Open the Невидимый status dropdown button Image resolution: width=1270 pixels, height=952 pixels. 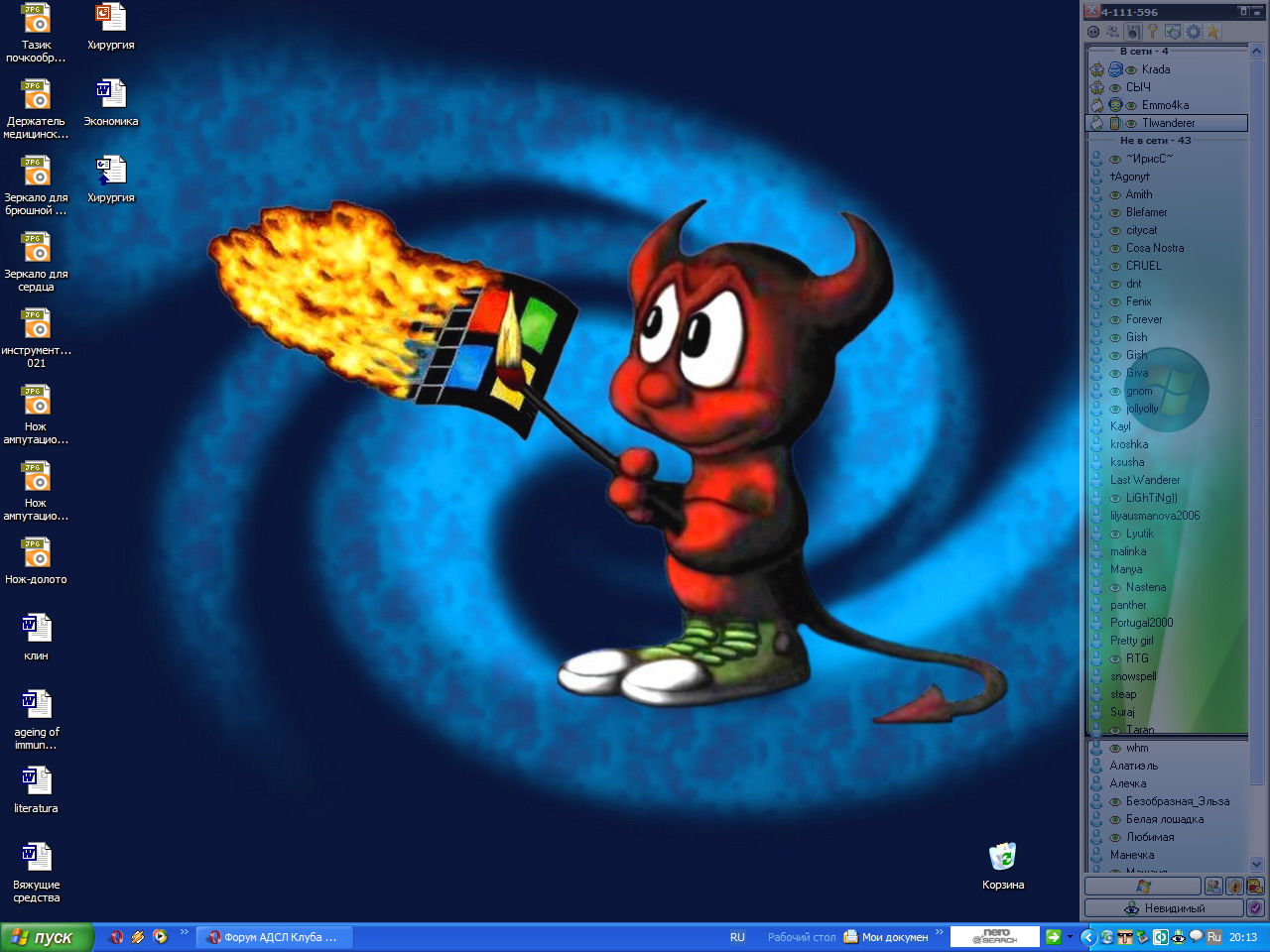coord(1164,907)
